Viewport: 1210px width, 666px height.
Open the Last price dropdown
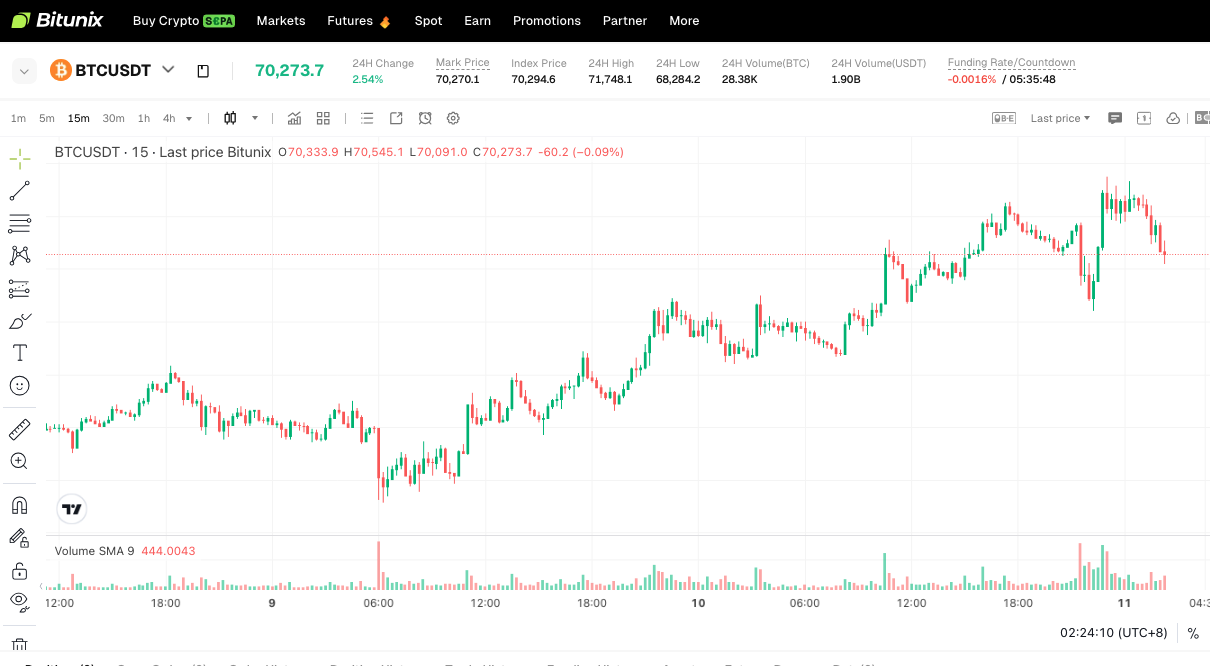coord(1059,118)
